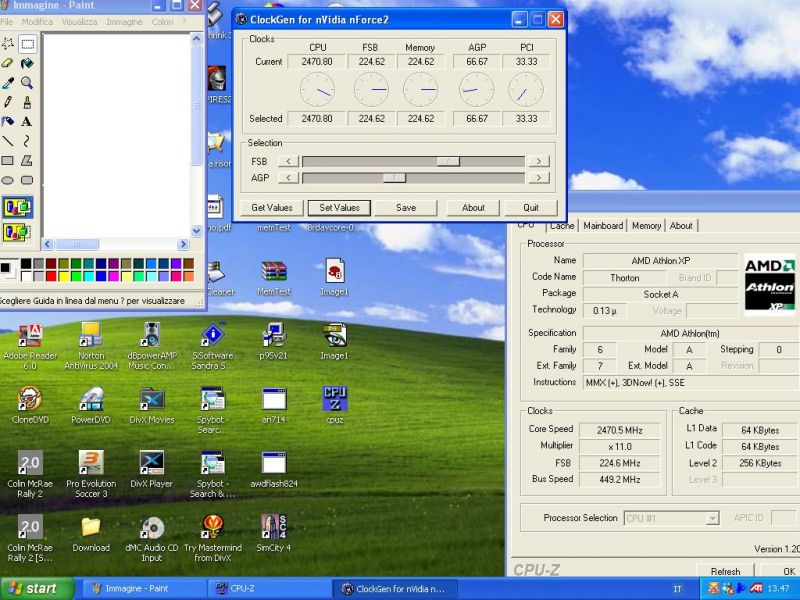The height and width of the screenshot is (600, 800).
Task: Choose the Fill With Color bucket tool
Action: pyautogui.click(x=28, y=63)
